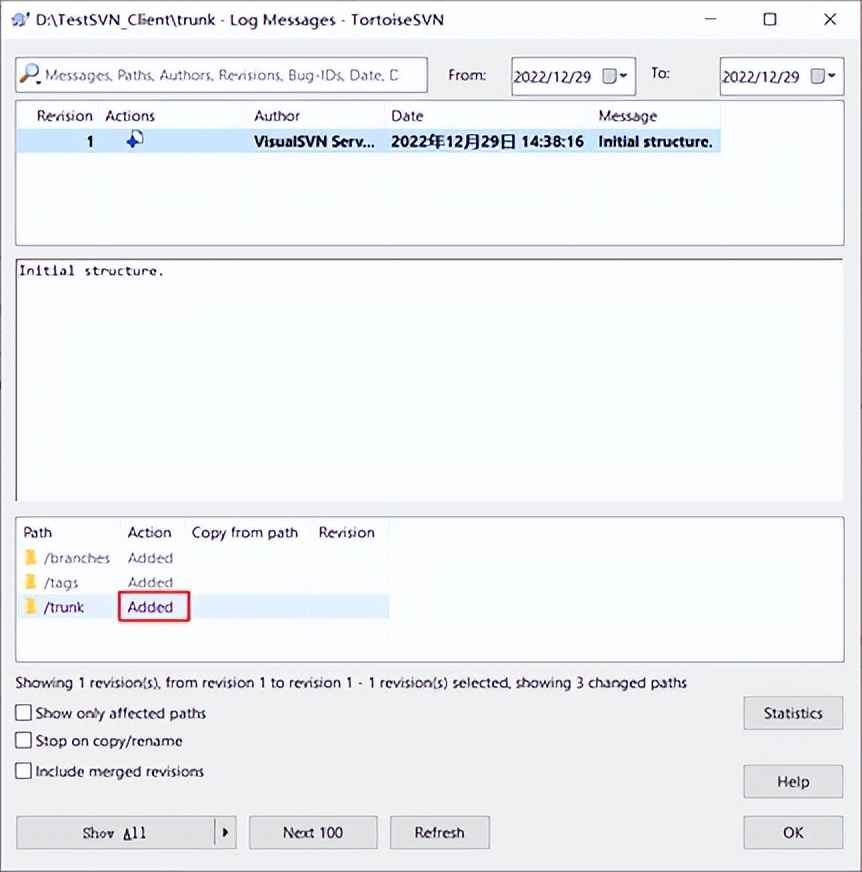Screen dimensions: 862x872
Task: Click into the log message text area
Action: [x=429, y=380]
